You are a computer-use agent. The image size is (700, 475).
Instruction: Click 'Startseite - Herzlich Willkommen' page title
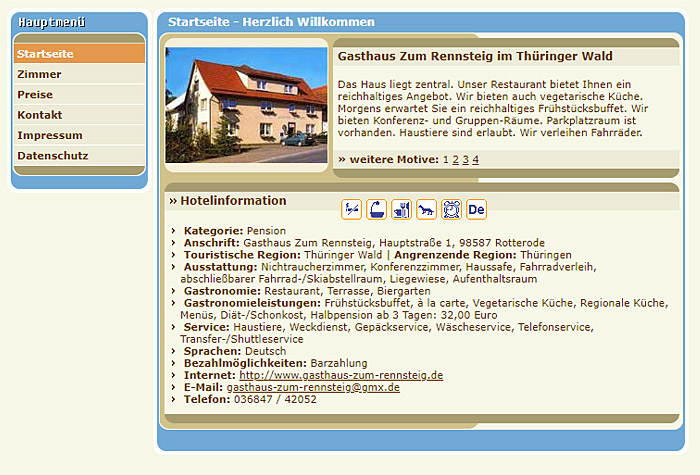click(271, 22)
